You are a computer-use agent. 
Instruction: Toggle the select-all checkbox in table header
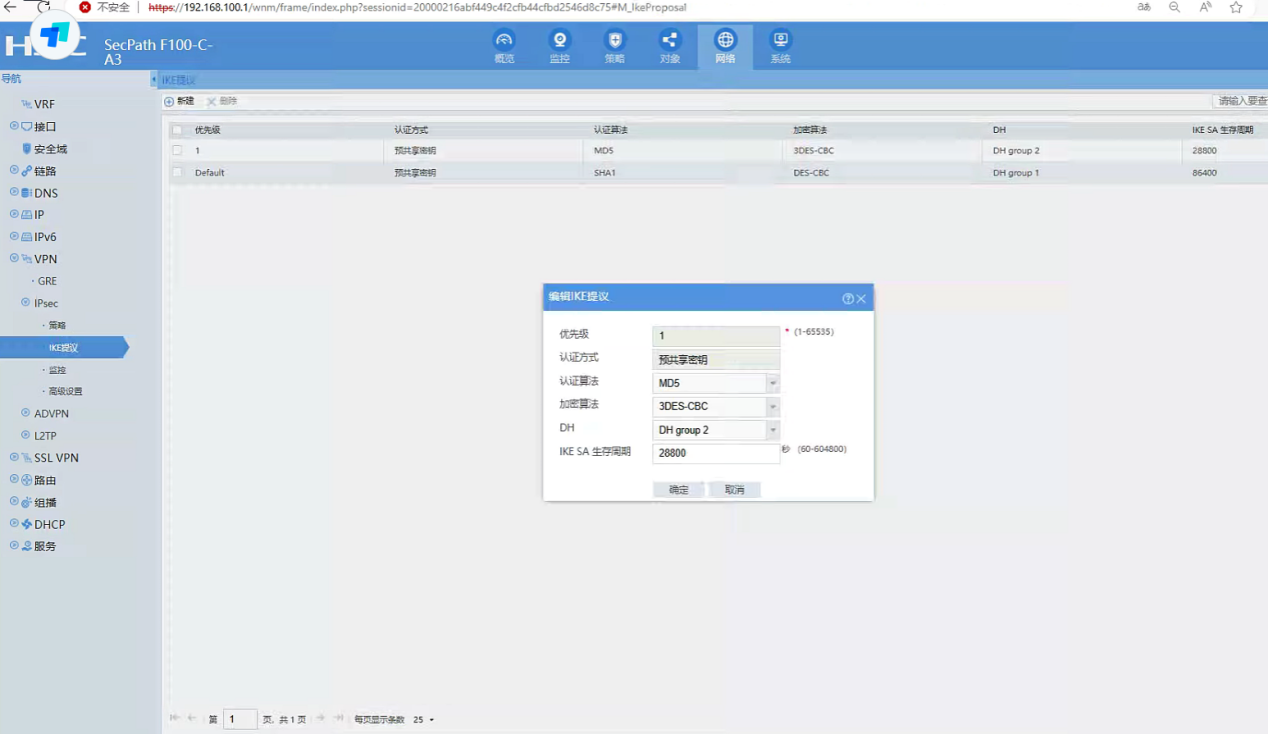pos(177,130)
